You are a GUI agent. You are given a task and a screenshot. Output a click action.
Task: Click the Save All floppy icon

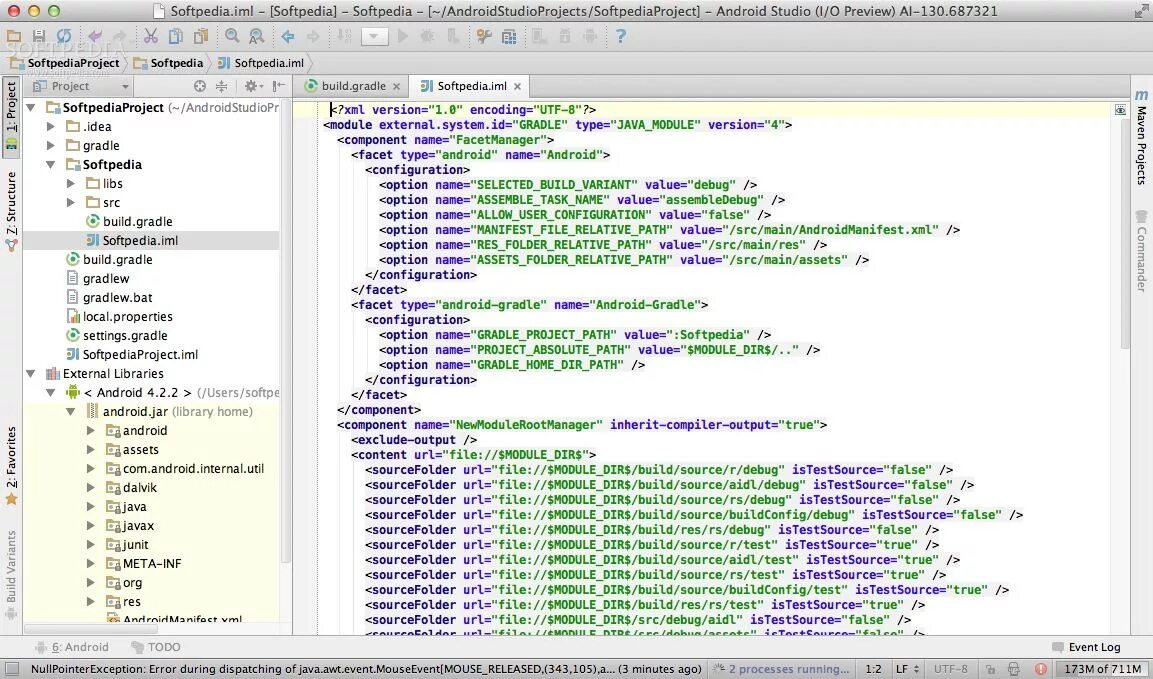(x=39, y=36)
